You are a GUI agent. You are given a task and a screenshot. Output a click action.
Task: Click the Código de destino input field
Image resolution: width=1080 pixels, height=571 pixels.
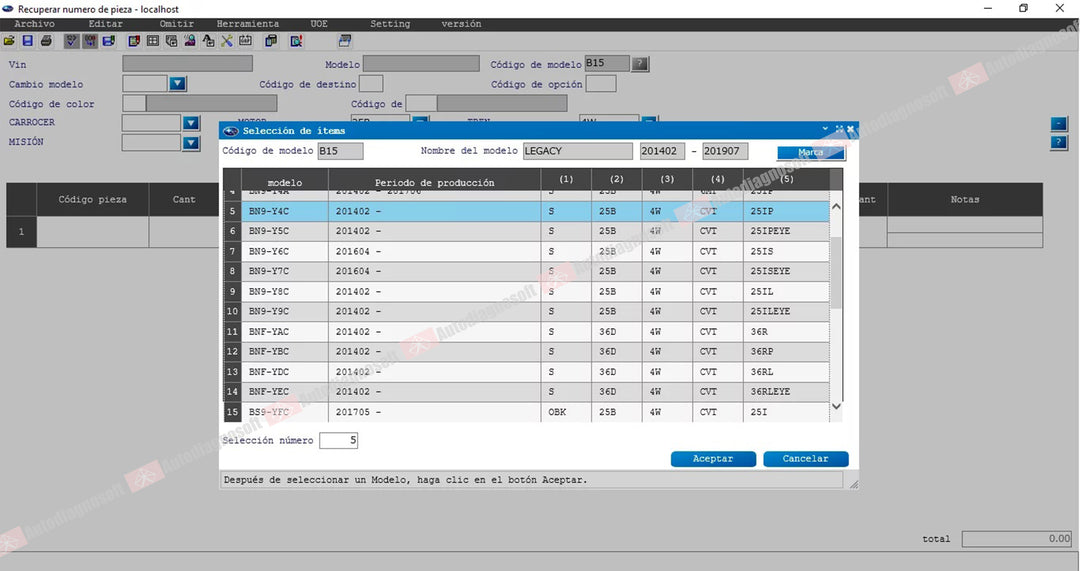(371, 83)
